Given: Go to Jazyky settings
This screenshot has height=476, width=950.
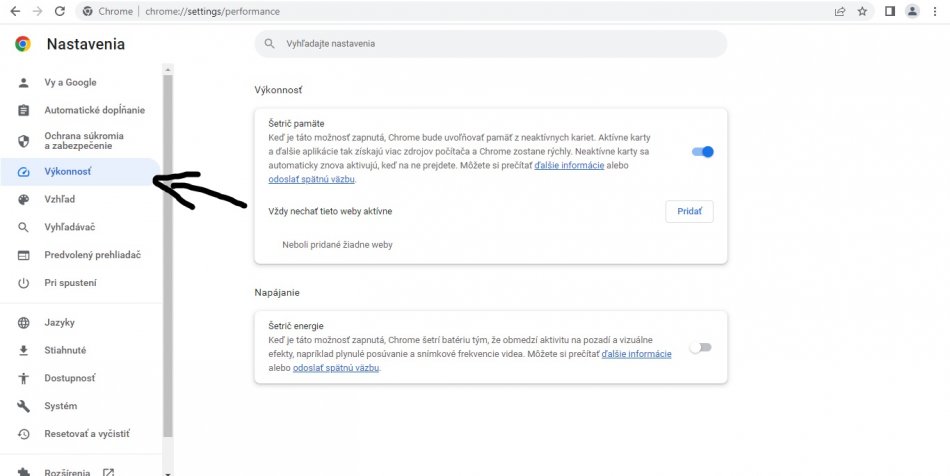Looking at the screenshot, I should coord(59,322).
